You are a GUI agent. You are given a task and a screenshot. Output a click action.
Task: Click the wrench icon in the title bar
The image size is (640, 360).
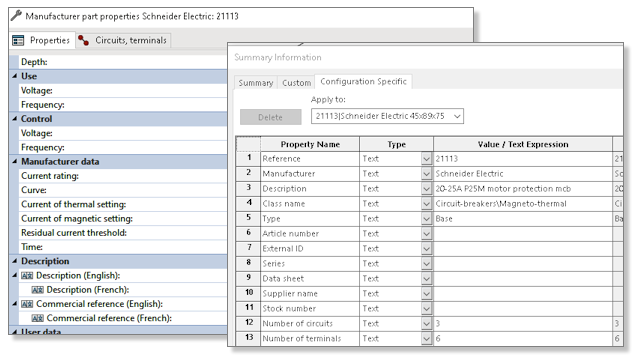pos(16,16)
